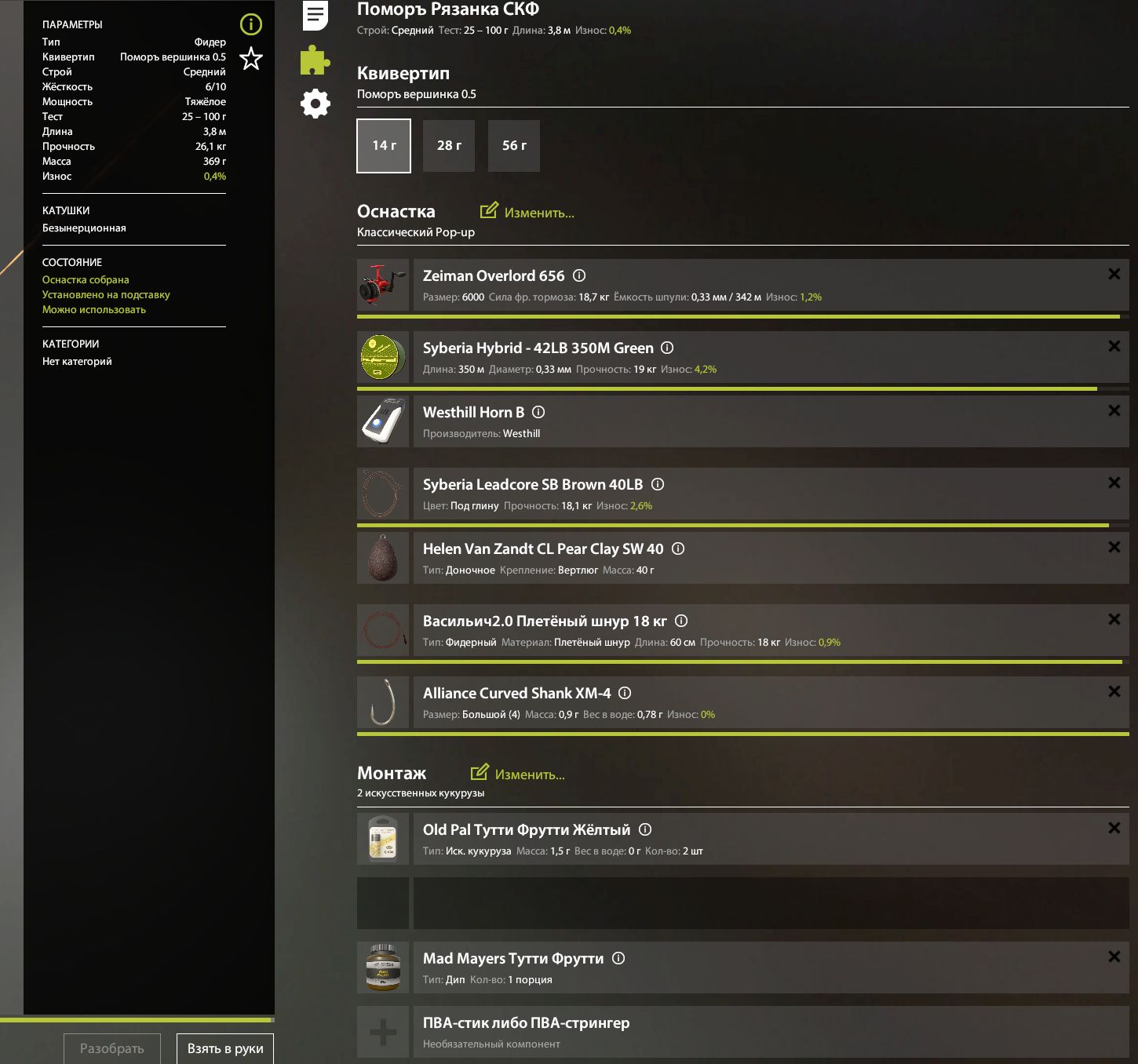Show info for Zeiman Overlord 656
This screenshot has height=1064, width=1138.
click(x=579, y=275)
